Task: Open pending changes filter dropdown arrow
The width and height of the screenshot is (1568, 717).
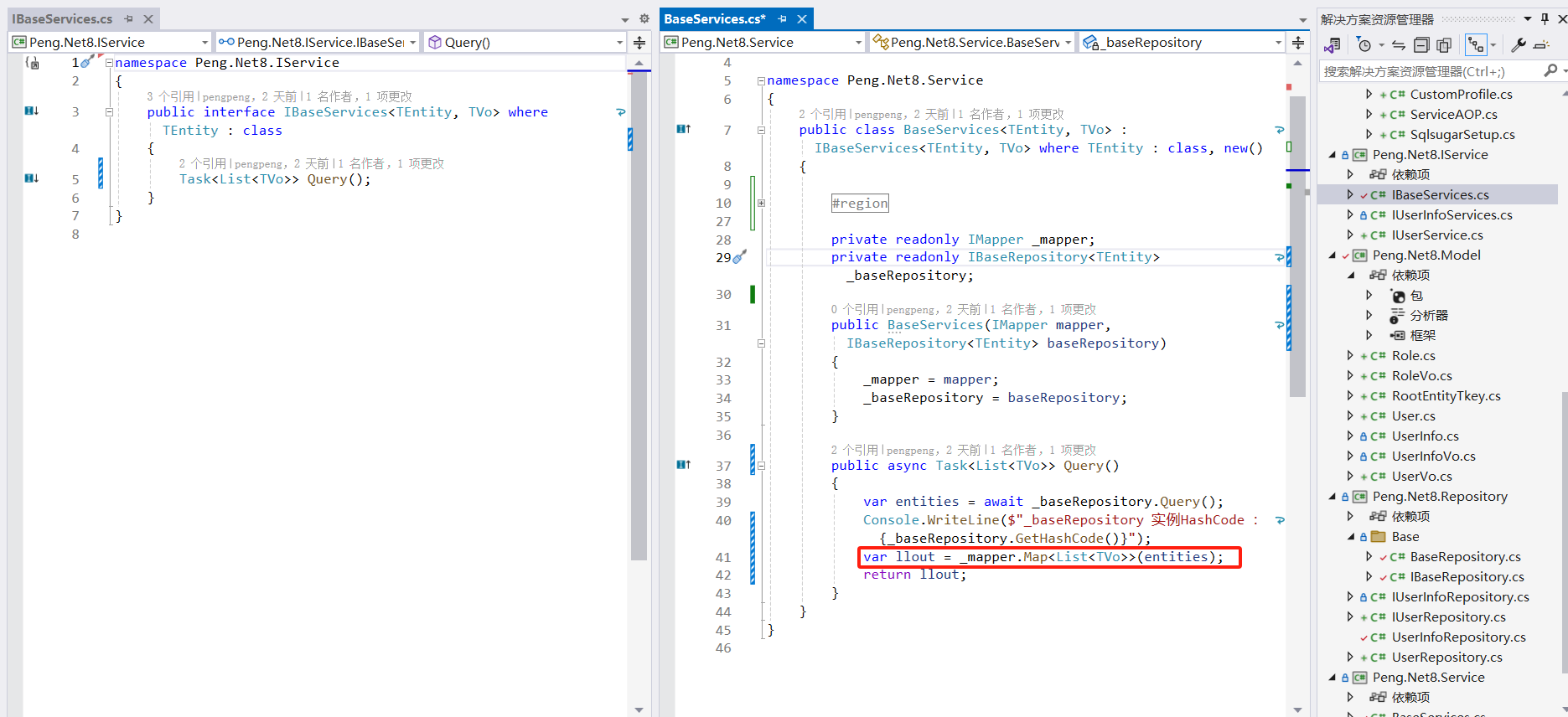Action: pos(1381,45)
